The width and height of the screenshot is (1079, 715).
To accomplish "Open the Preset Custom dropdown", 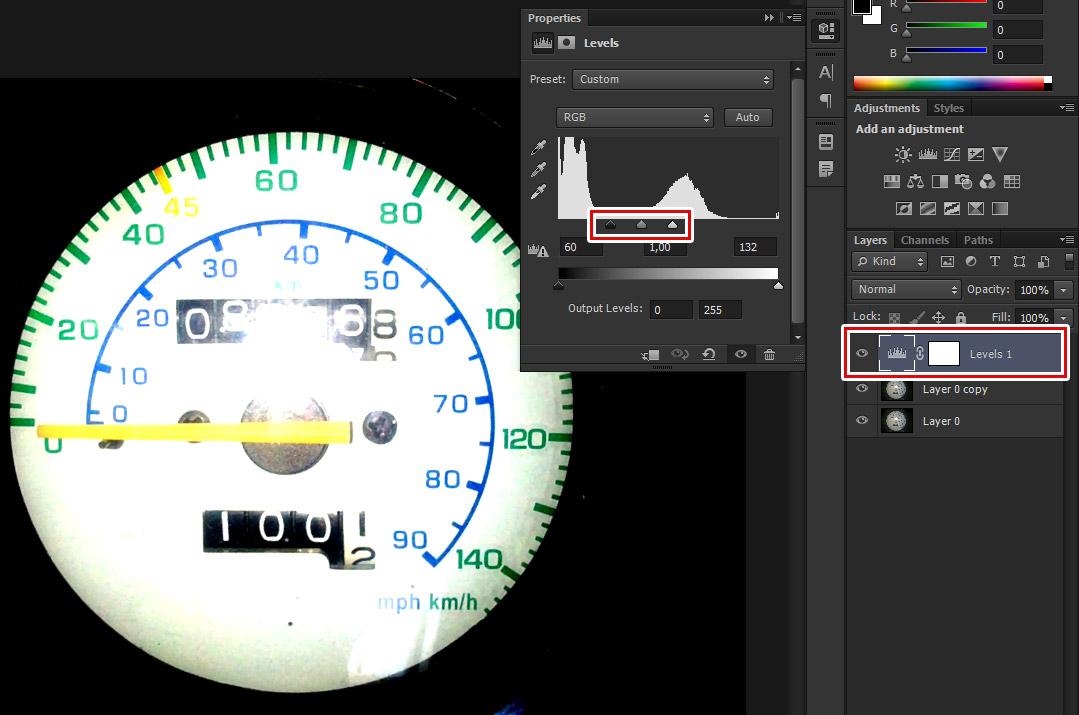I will [x=673, y=79].
